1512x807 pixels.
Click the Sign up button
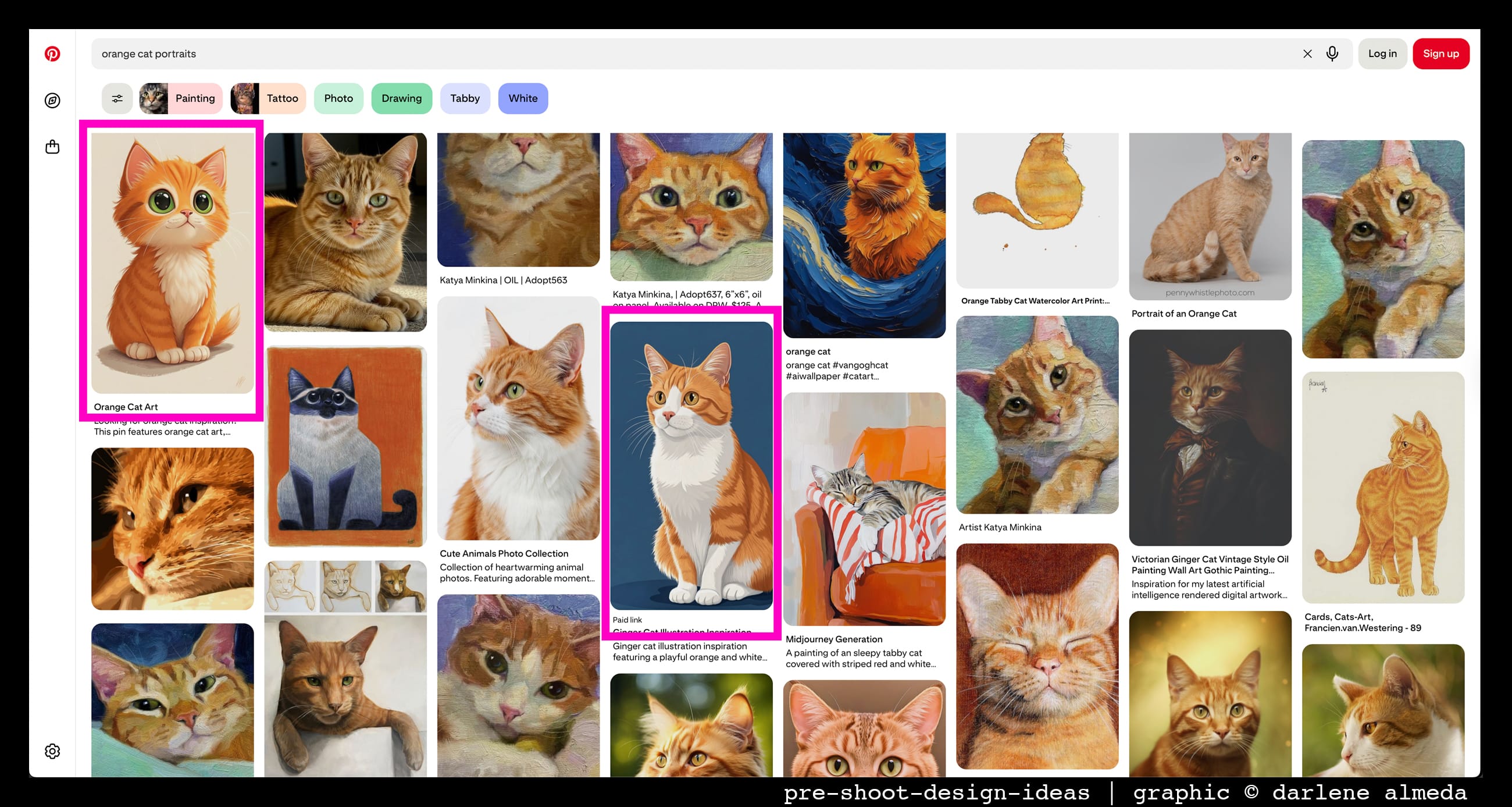[1440, 54]
